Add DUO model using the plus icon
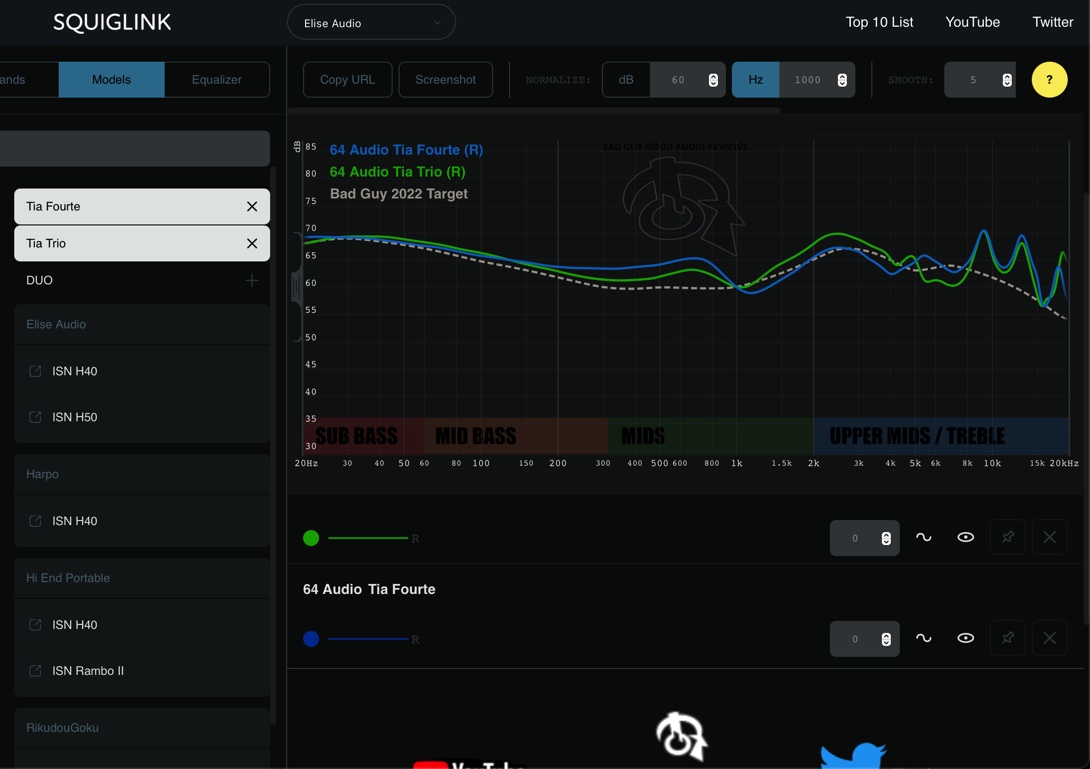1090x769 pixels. tap(252, 280)
